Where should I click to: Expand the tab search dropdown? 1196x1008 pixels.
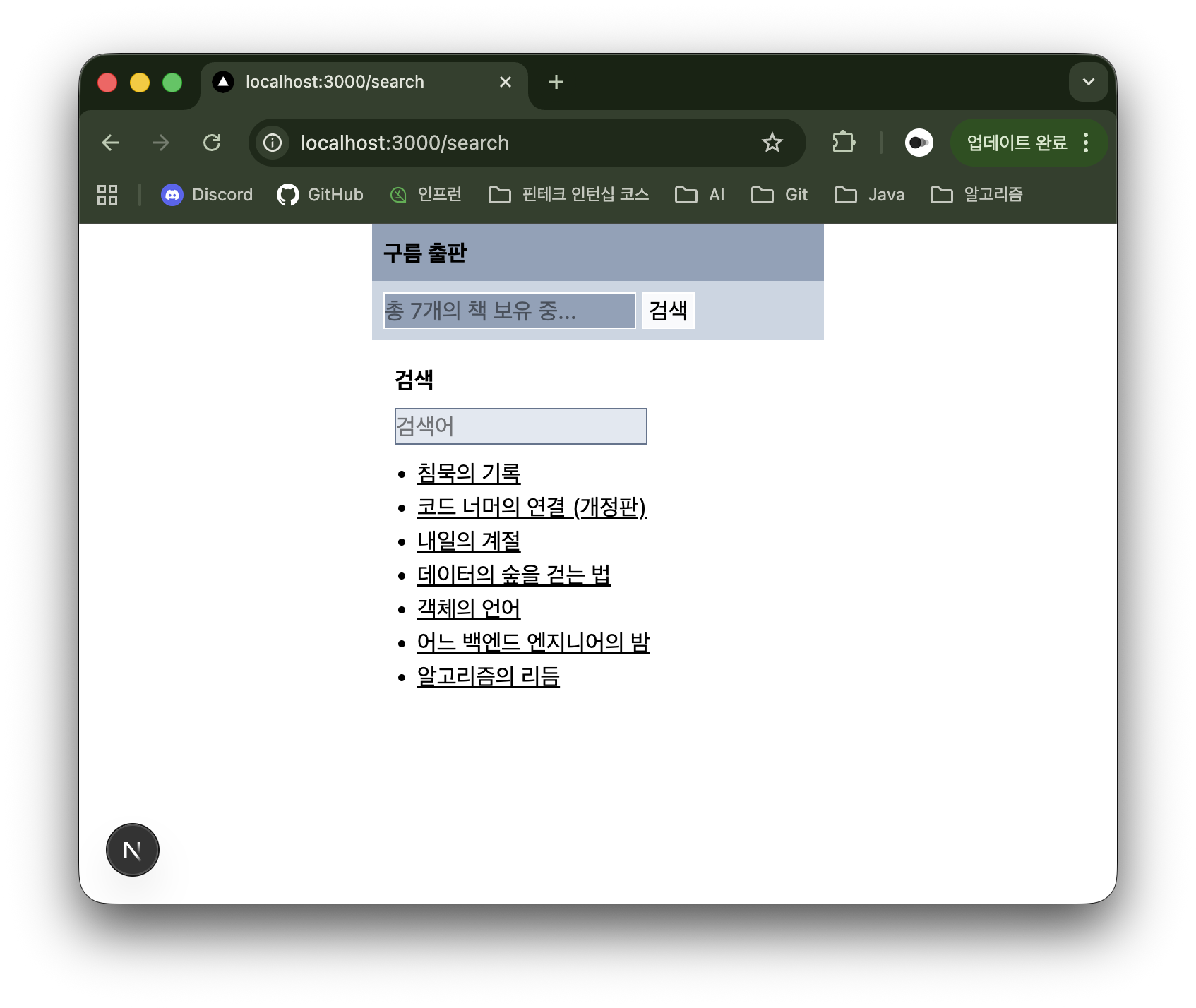point(1088,82)
